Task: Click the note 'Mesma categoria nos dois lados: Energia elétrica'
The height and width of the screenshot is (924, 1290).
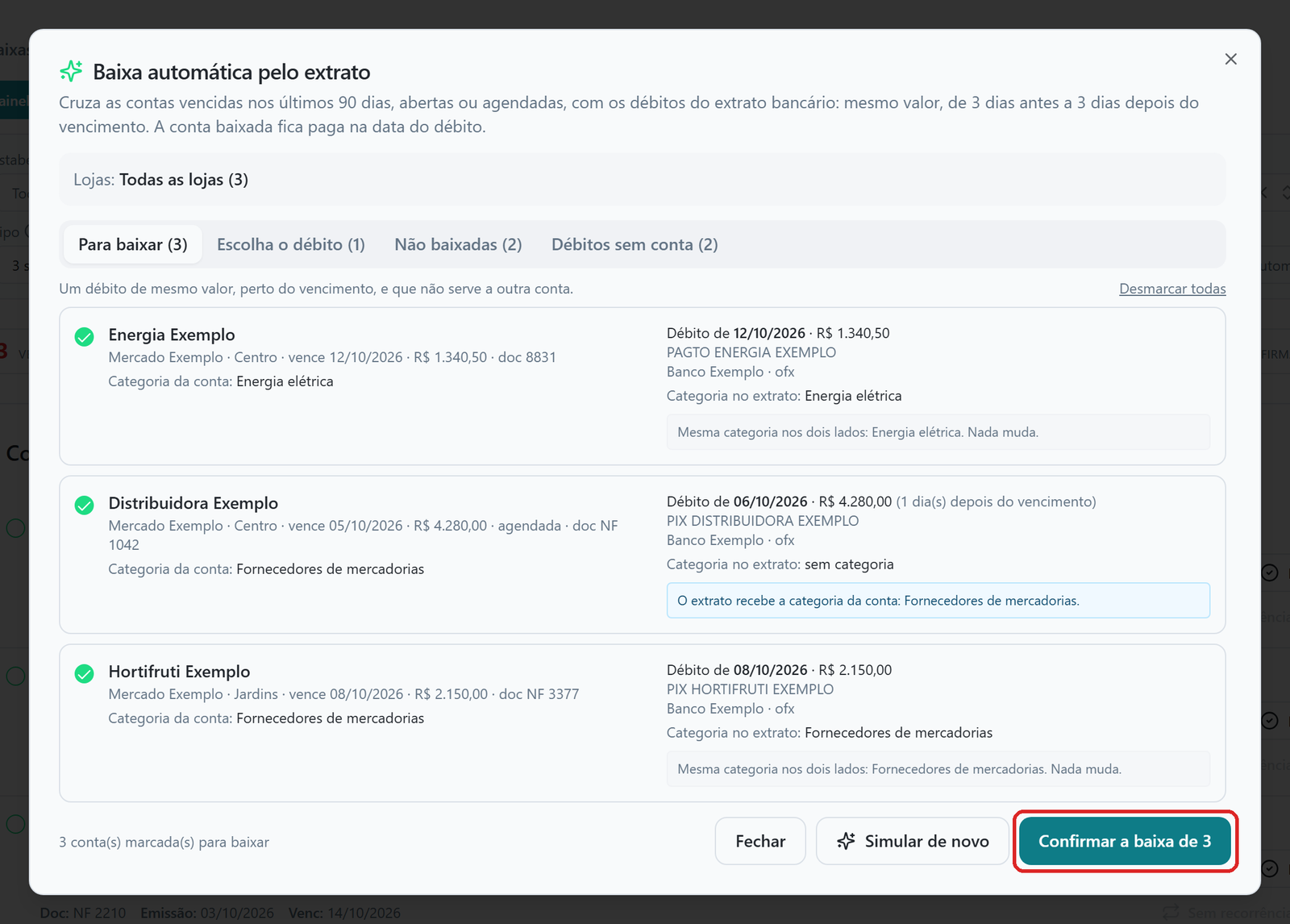Action: (938, 432)
